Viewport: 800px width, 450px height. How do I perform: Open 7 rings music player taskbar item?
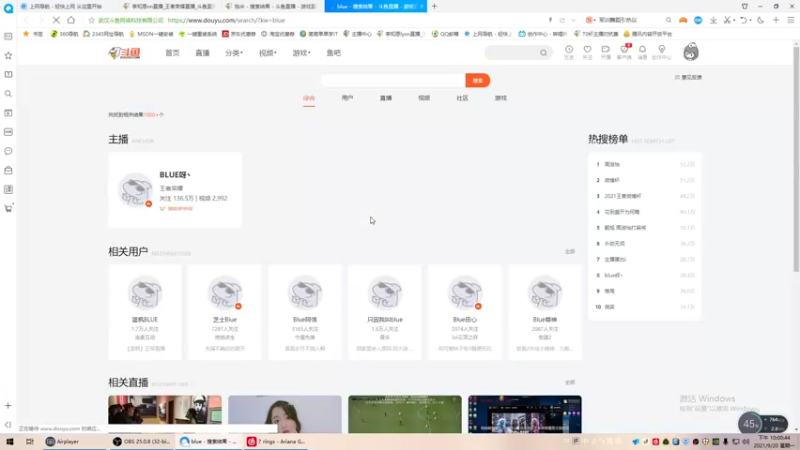pyautogui.click(x=276, y=441)
